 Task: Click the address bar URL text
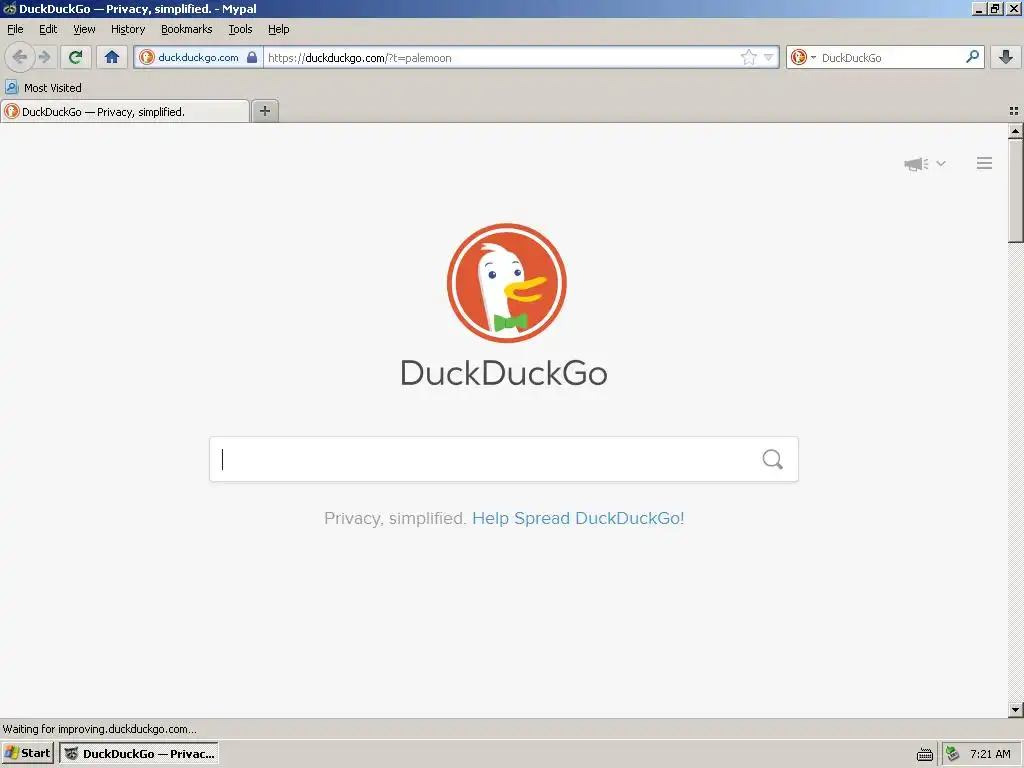coord(360,57)
